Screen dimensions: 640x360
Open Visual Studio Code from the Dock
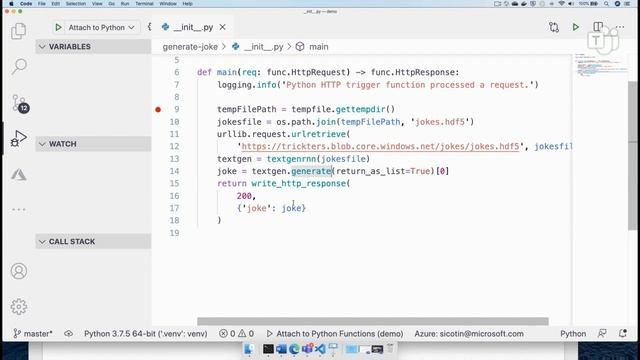click(320, 349)
